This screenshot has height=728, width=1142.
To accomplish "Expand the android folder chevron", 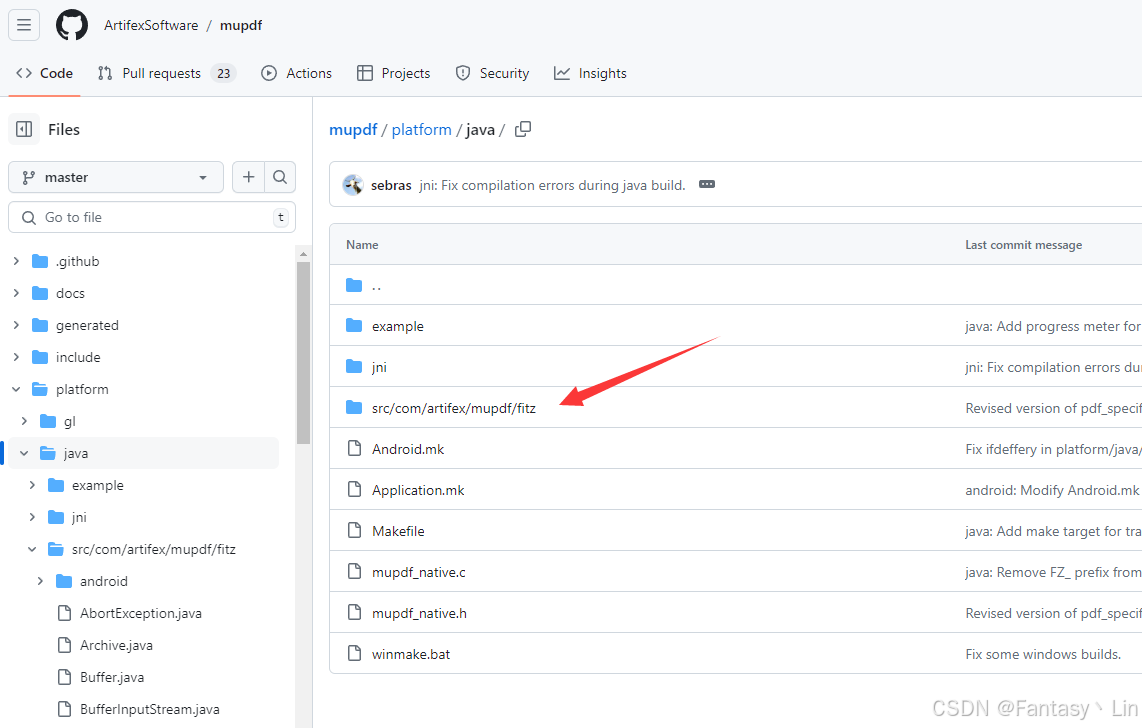I will click(40, 581).
